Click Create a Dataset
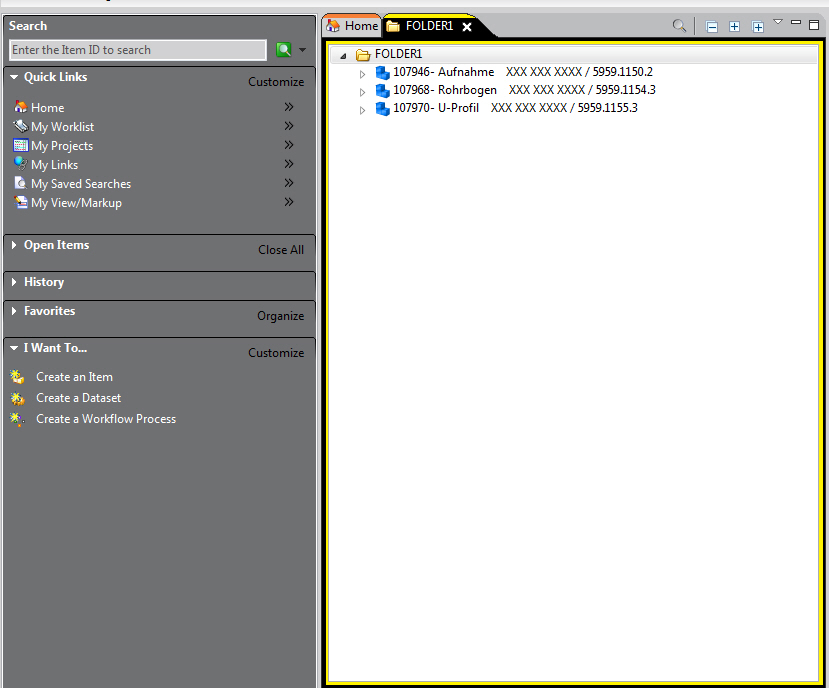 pos(78,398)
